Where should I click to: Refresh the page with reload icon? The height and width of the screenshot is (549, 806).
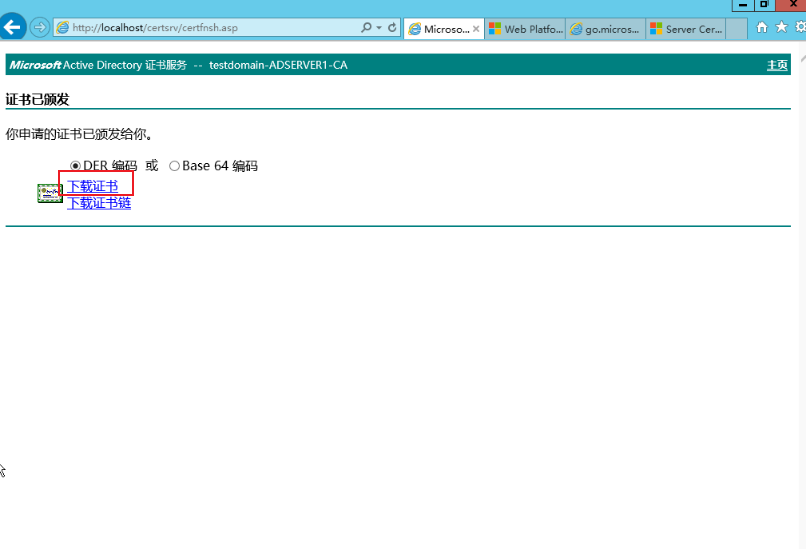392,28
